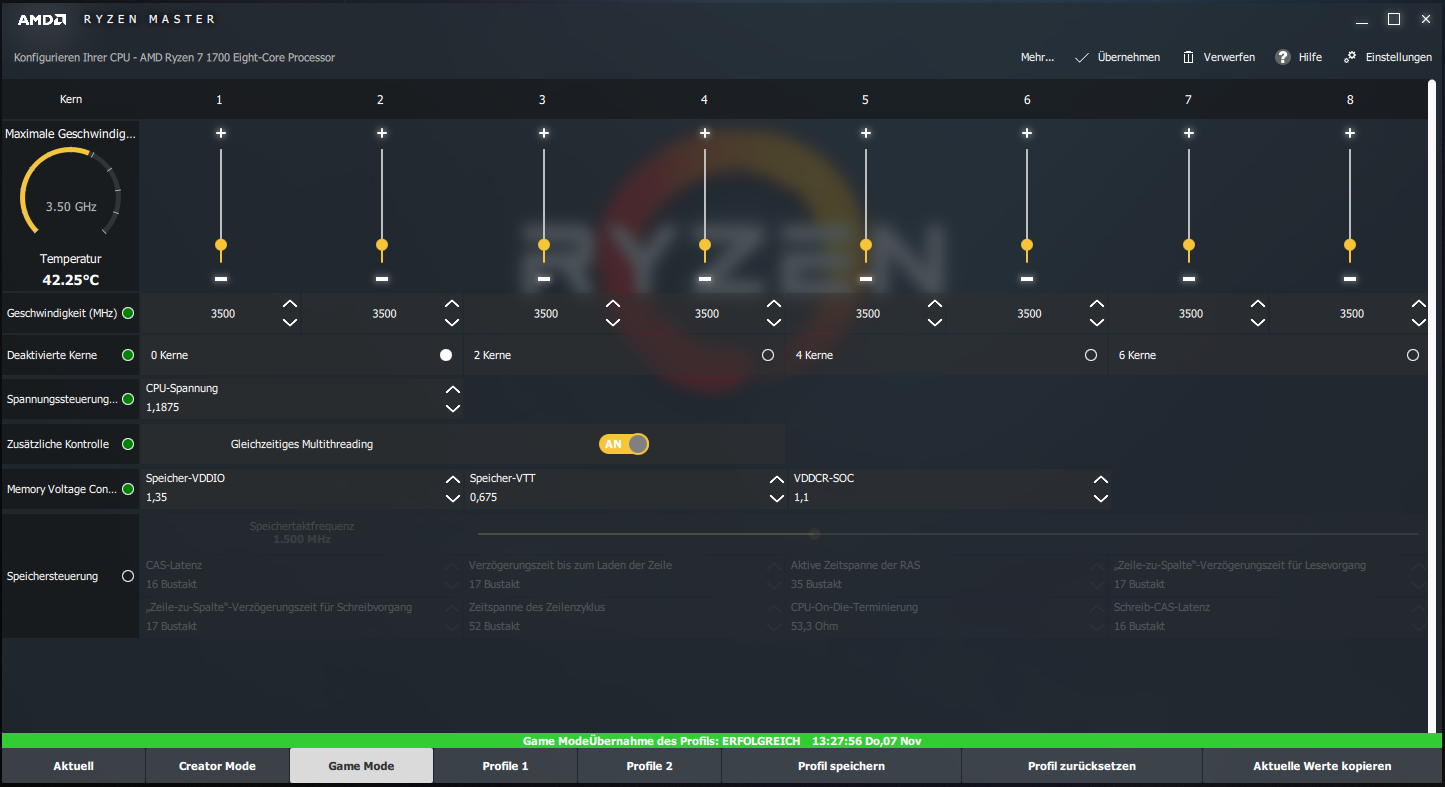
Task: Toggle Spannungssteuerung green indicator
Action: click(128, 399)
